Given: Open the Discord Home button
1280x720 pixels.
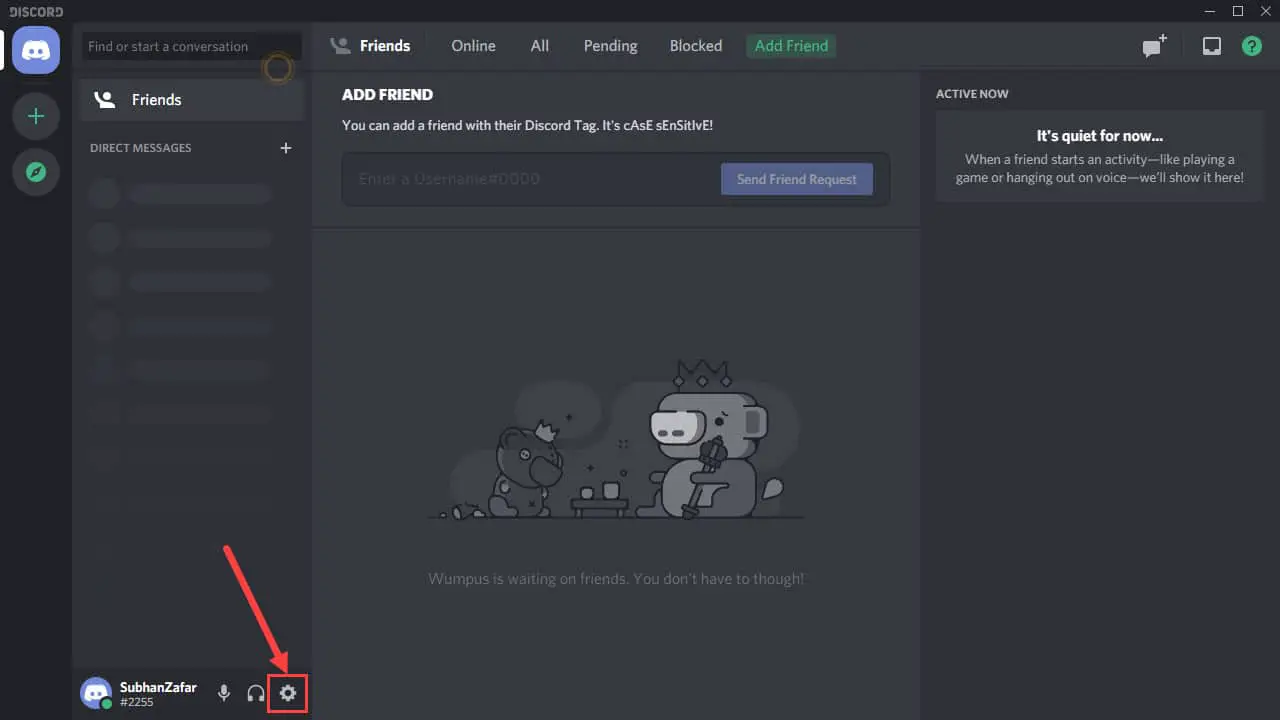Looking at the screenshot, I should 36,49.
